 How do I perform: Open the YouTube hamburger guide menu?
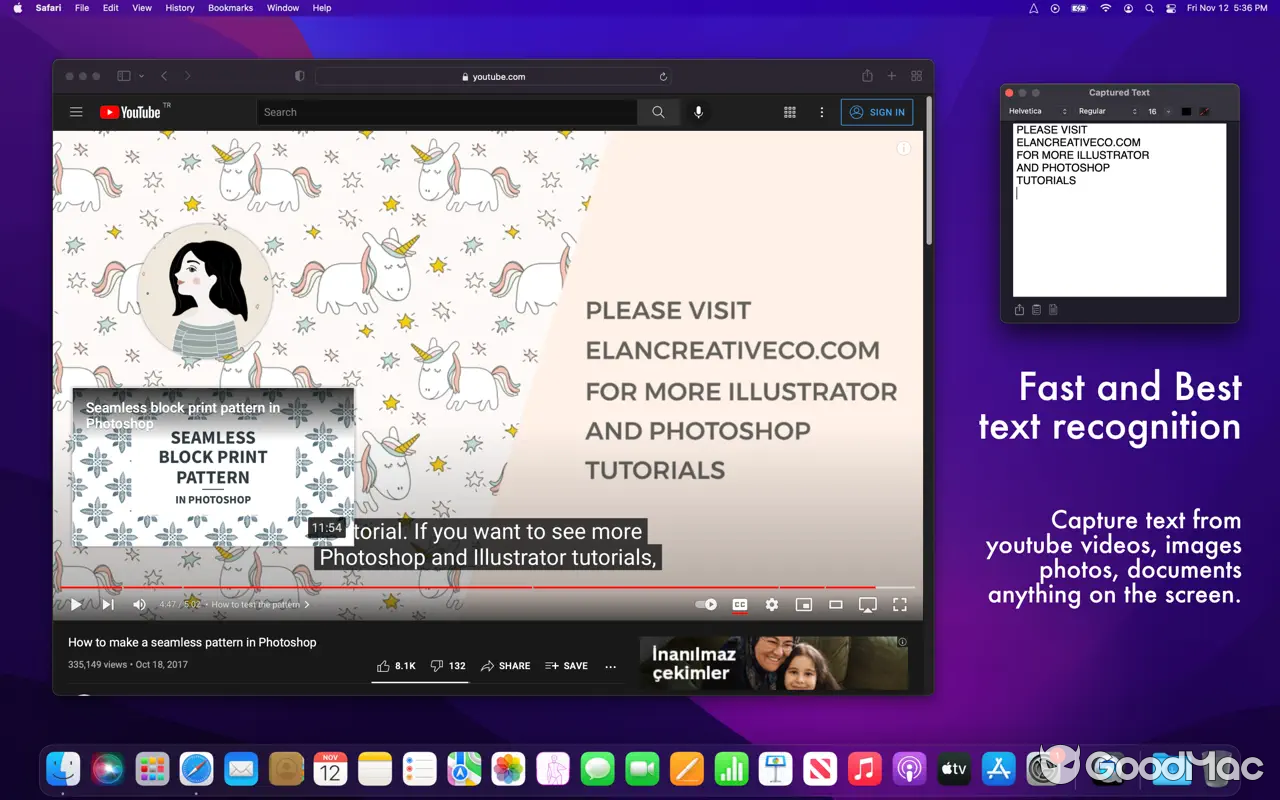click(76, 112)
